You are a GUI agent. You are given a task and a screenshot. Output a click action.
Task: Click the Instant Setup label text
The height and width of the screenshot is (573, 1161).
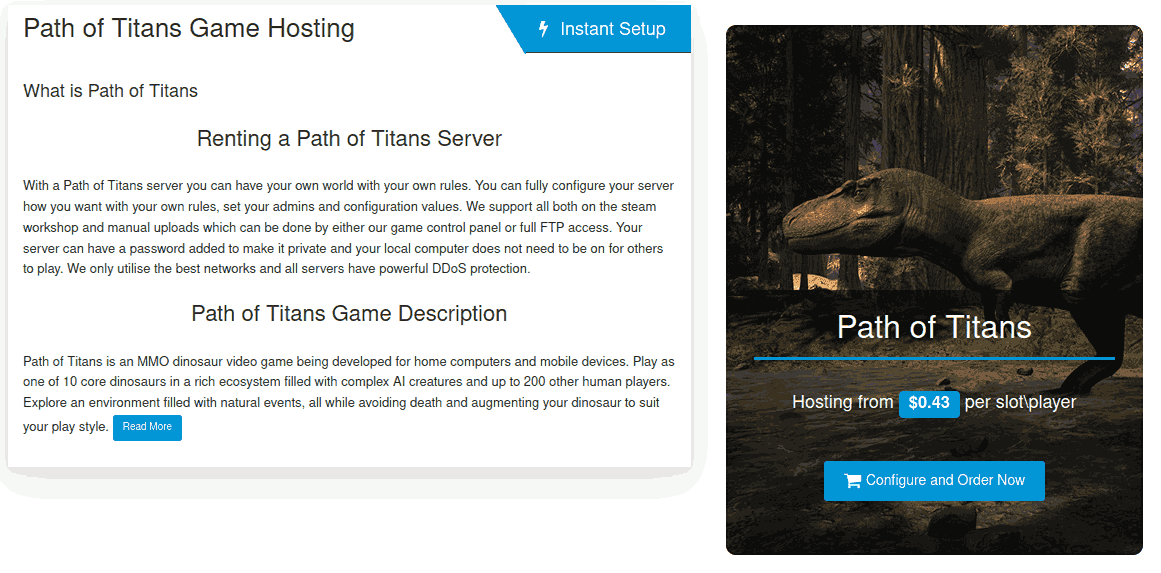pos(612,29)
